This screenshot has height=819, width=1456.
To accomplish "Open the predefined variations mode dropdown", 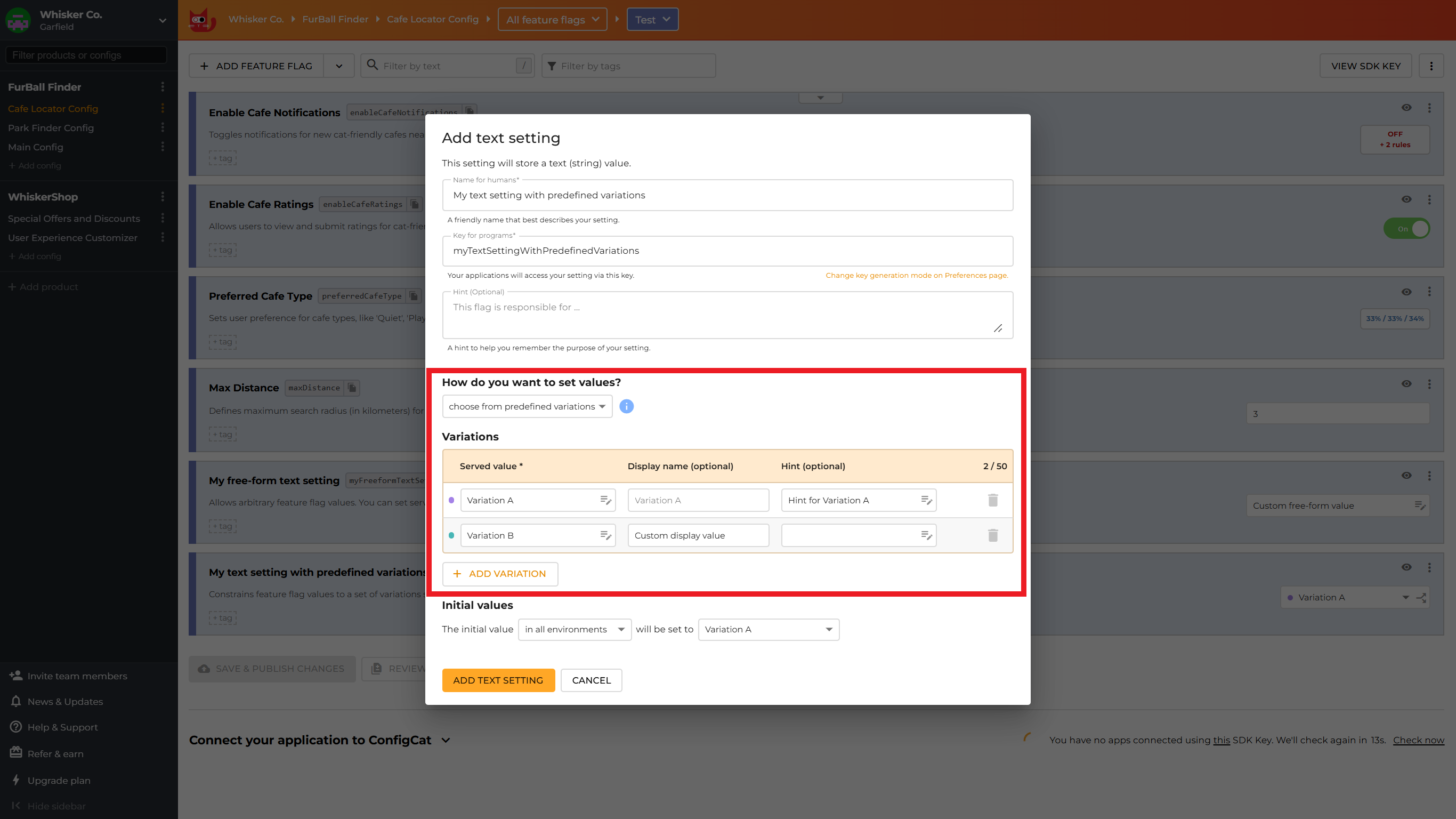I will click(527, 406).
